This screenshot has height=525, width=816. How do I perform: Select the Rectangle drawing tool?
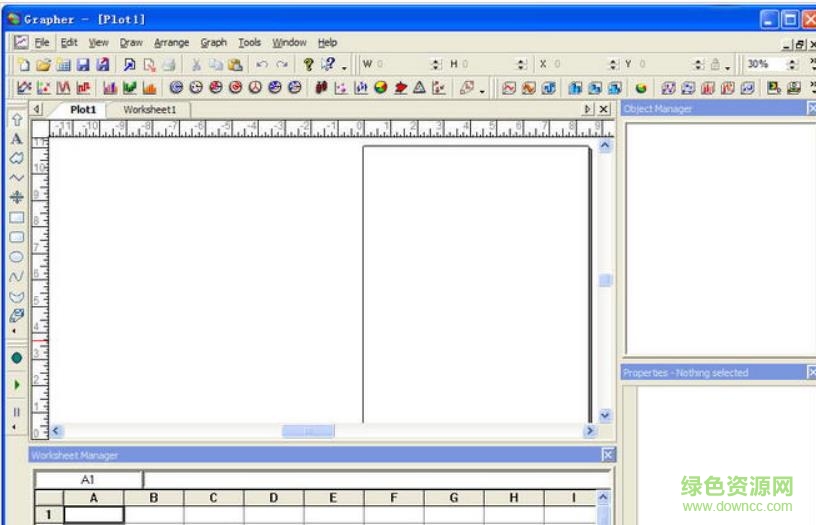[x=16, y=217]
